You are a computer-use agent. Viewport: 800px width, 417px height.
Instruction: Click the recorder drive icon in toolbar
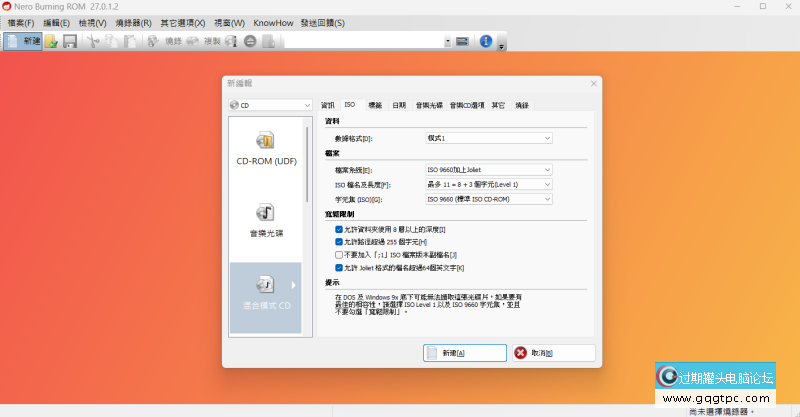click(463, 41)
